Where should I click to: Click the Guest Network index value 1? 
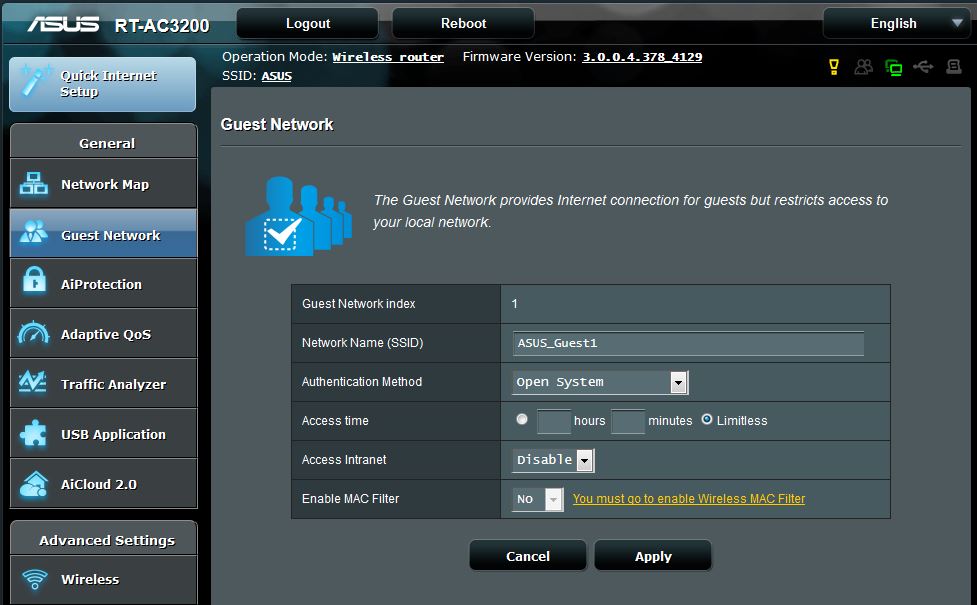(515, 303)
